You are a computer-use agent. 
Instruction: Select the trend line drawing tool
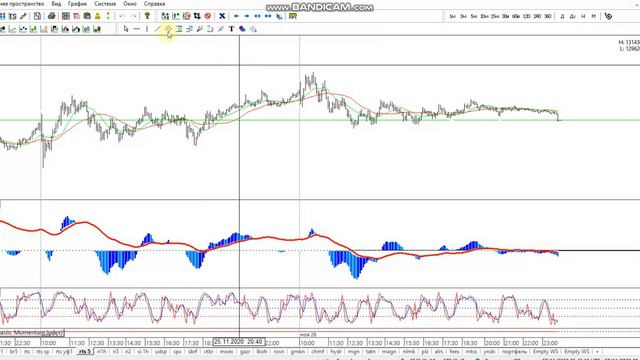tap(158, 29)
